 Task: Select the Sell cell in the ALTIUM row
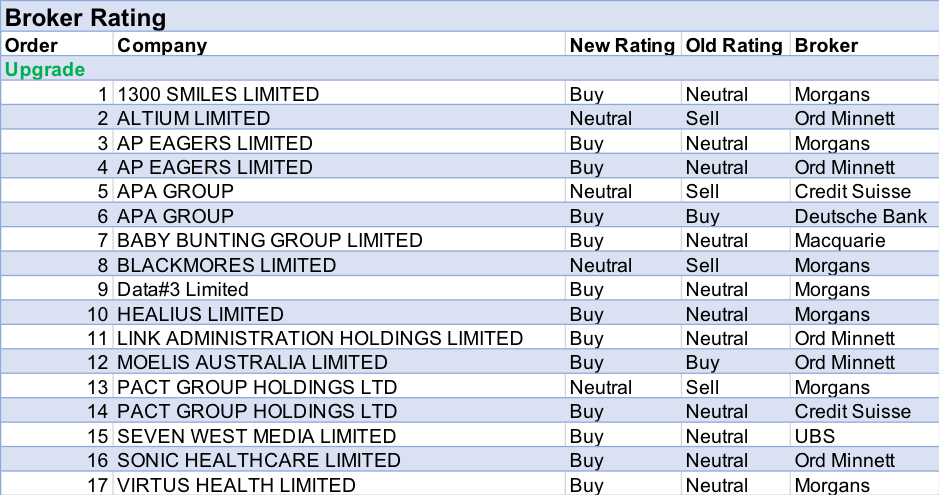703,118
